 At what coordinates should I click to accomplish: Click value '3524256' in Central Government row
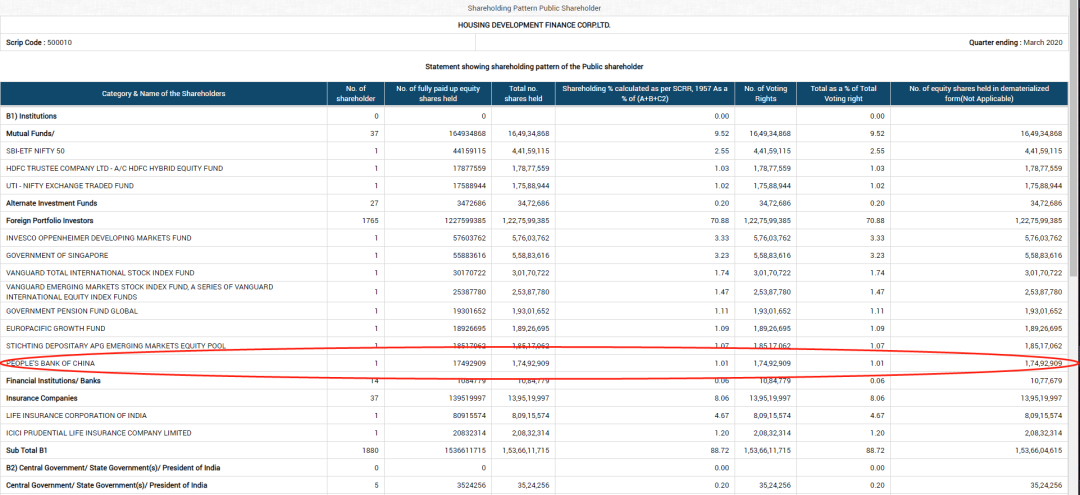tap(474, 485)
